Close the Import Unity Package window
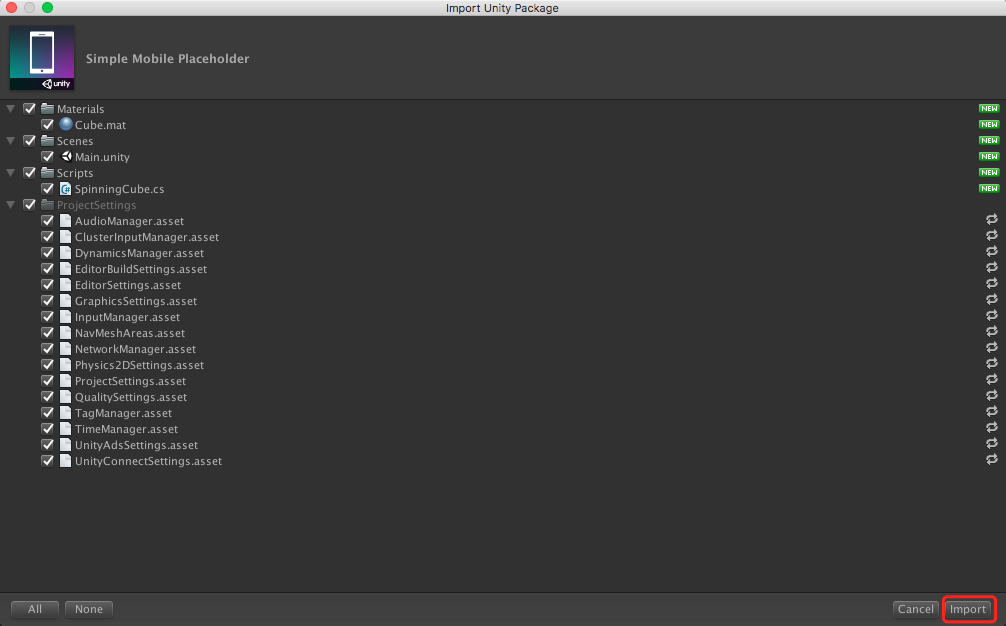Screen dimensions: 1006x626 pos(11,8)
